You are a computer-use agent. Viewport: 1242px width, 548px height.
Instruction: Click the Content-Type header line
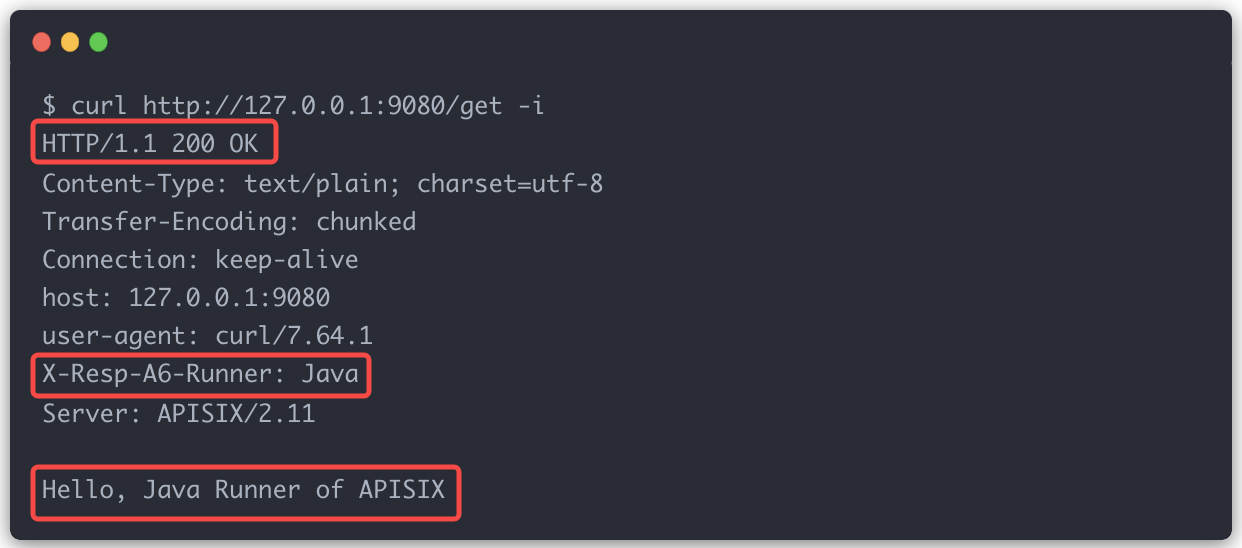coord(322,183)
